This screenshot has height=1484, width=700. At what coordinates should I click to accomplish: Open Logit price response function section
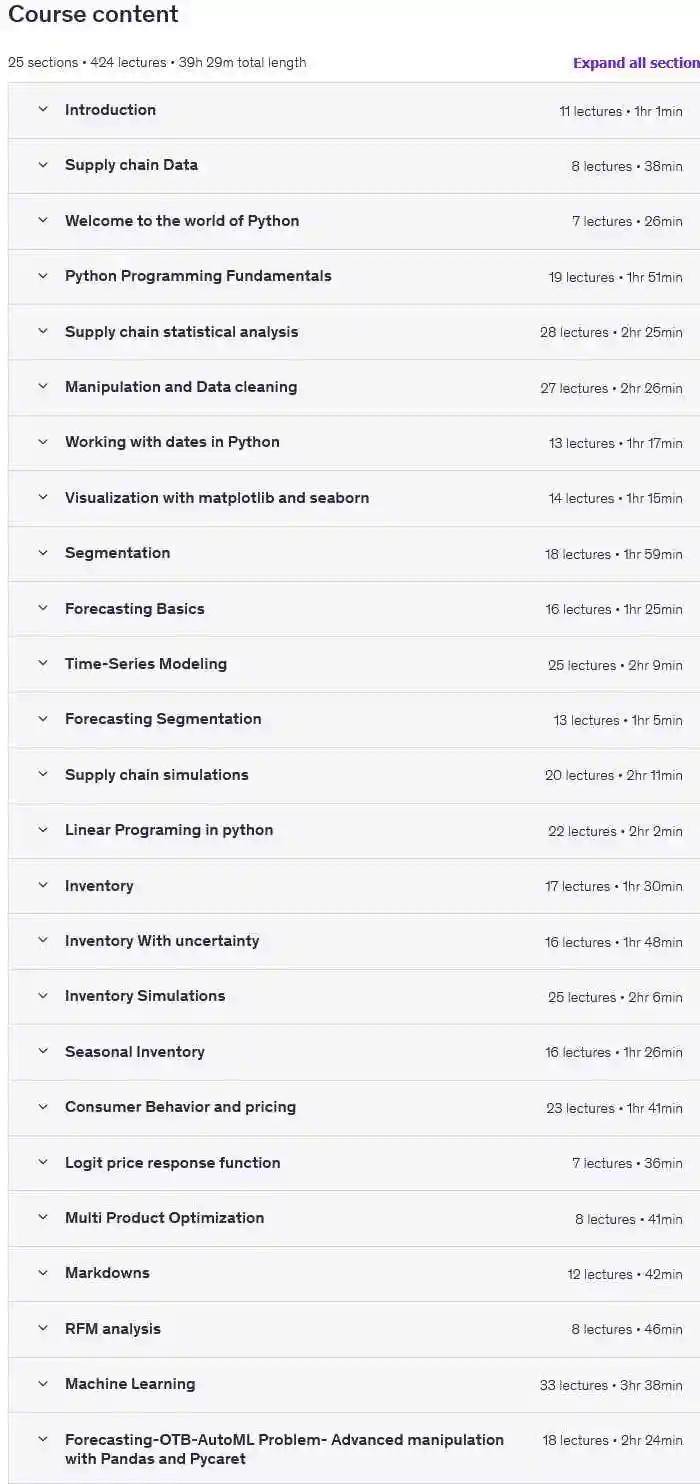(172, 1163)
